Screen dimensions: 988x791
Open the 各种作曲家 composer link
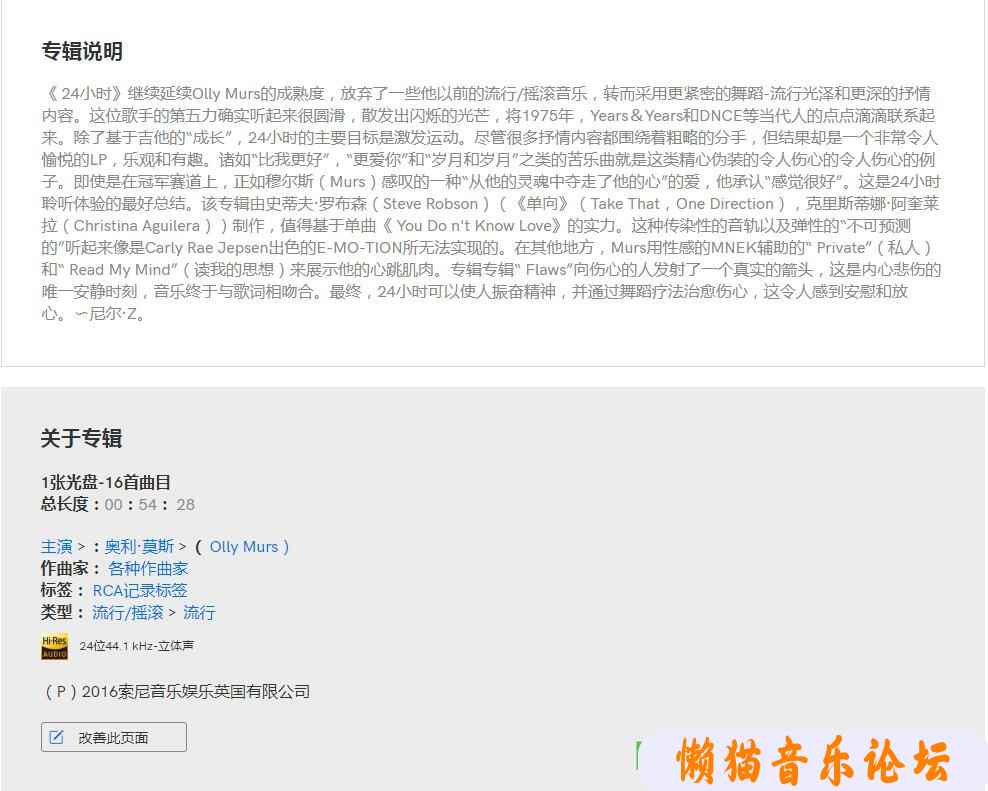(148, 569)
